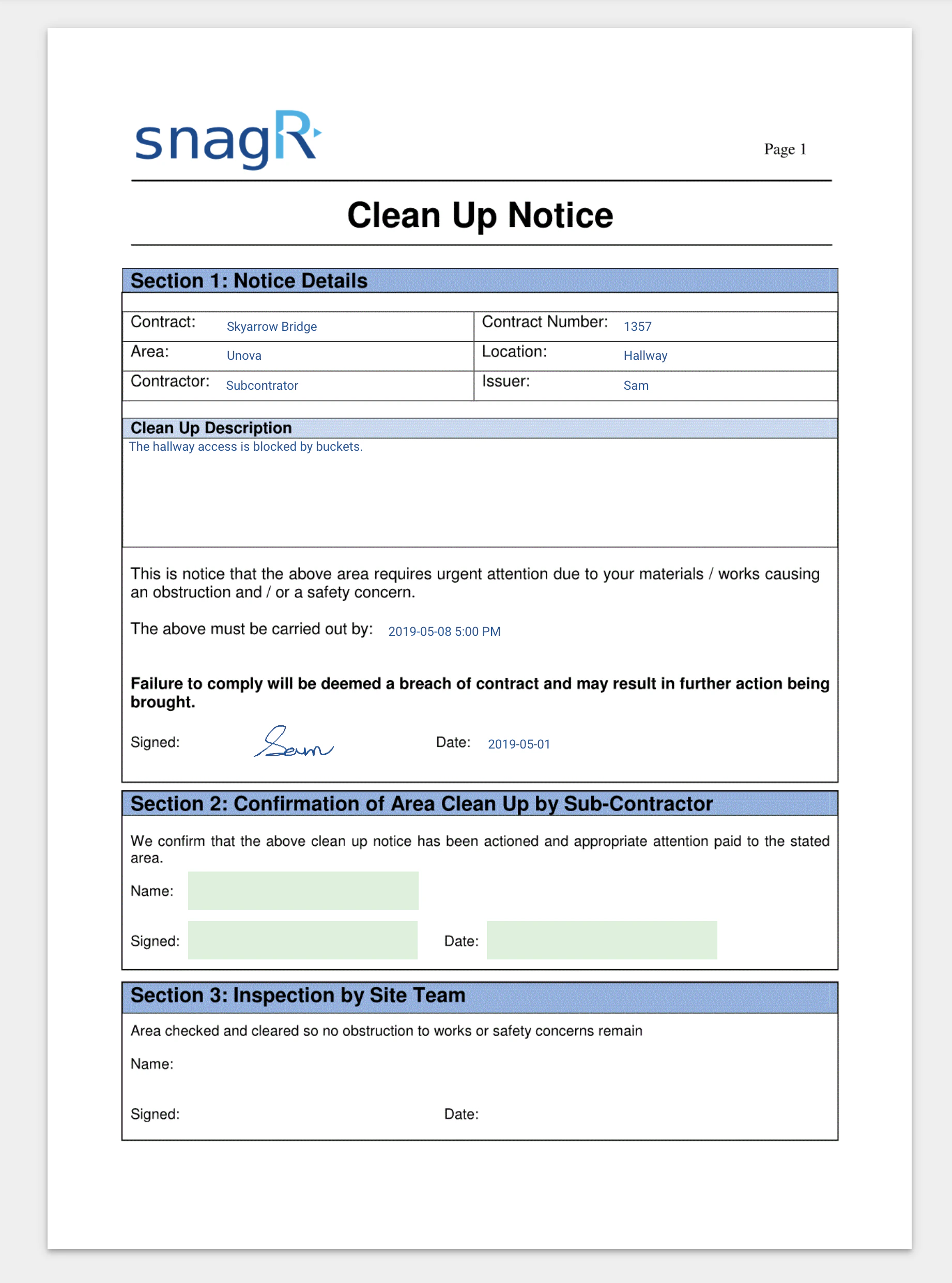The width and height of the screenshot is (952, 1283).
Task: Click the issuer name Sam
Action: [636, 385]
